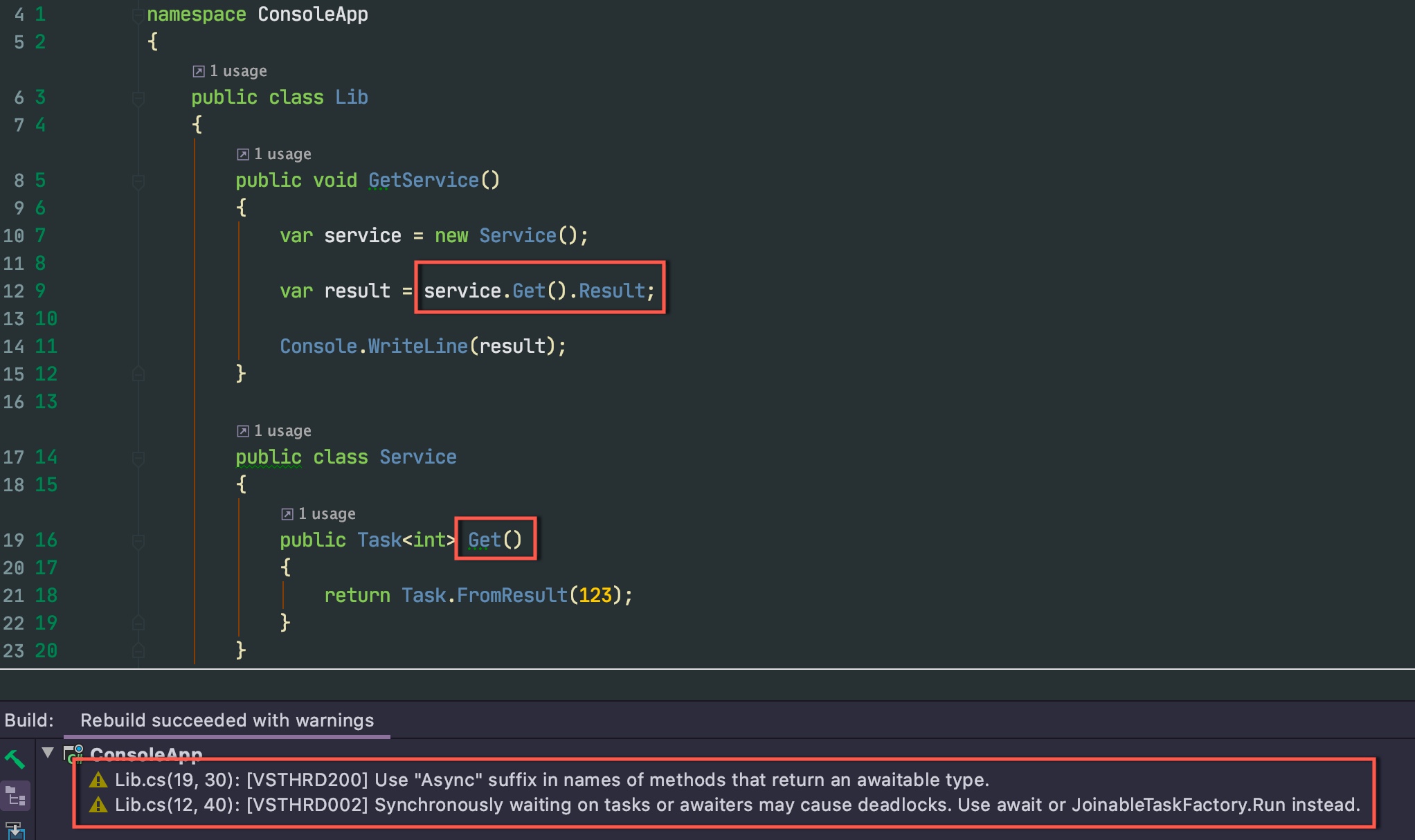
Task: Fold the public class Service block
Action: coord(138,458)
